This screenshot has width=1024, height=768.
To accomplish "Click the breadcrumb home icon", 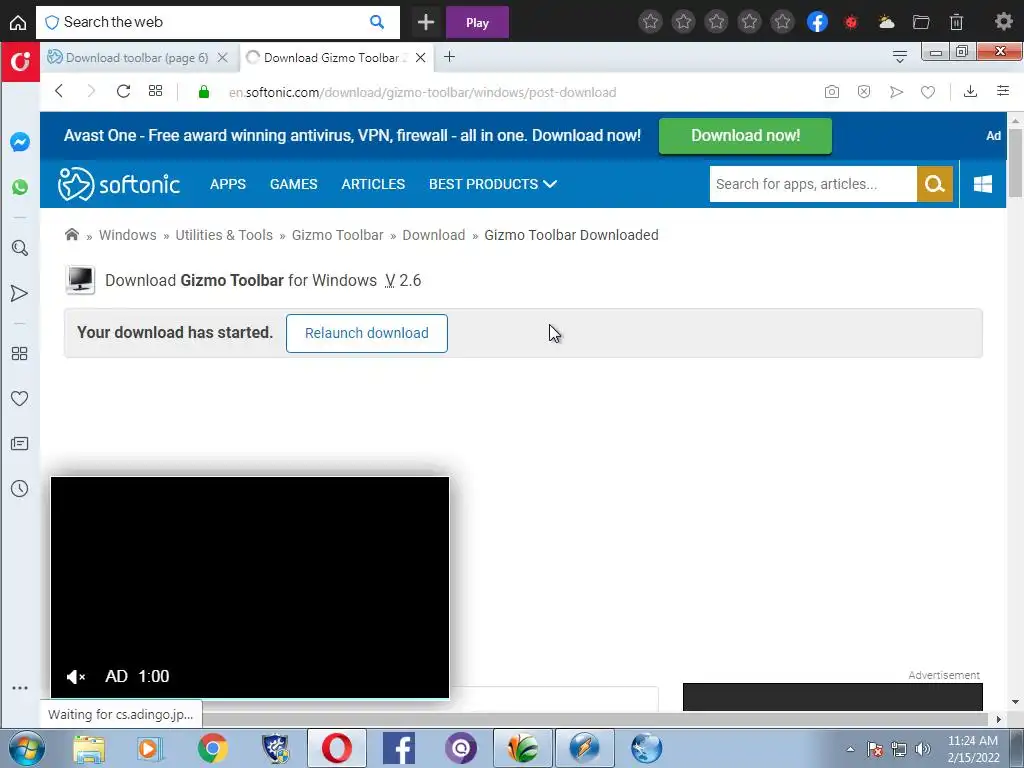I will click(72, 234).
